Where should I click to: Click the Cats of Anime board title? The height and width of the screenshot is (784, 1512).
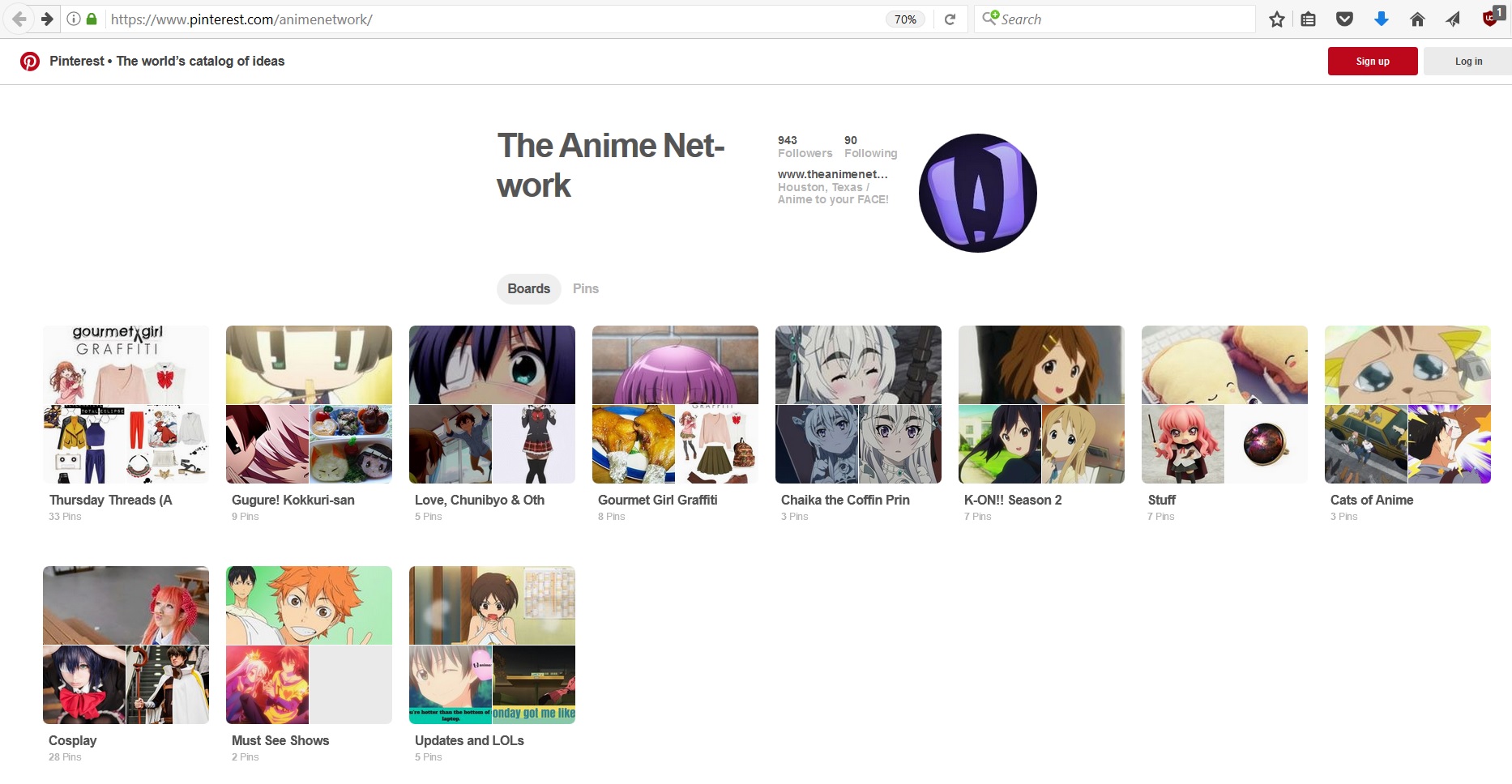(x=1372, y=501)
